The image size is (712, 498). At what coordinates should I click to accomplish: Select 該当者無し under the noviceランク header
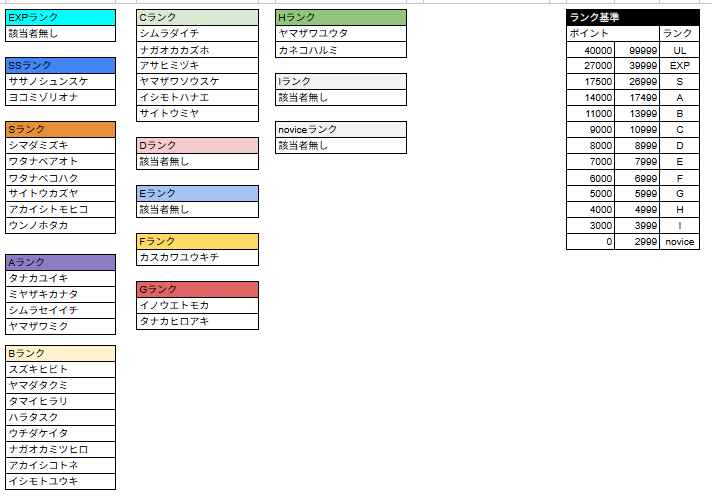click(341, 145)
